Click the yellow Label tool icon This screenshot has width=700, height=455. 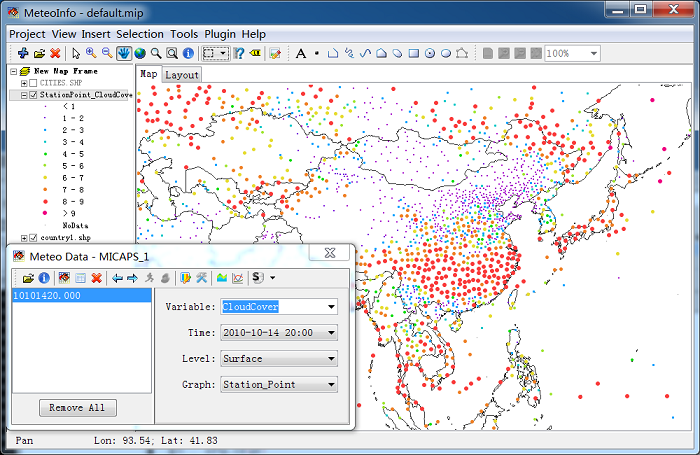pyautogui.click(x=255, y=53)
